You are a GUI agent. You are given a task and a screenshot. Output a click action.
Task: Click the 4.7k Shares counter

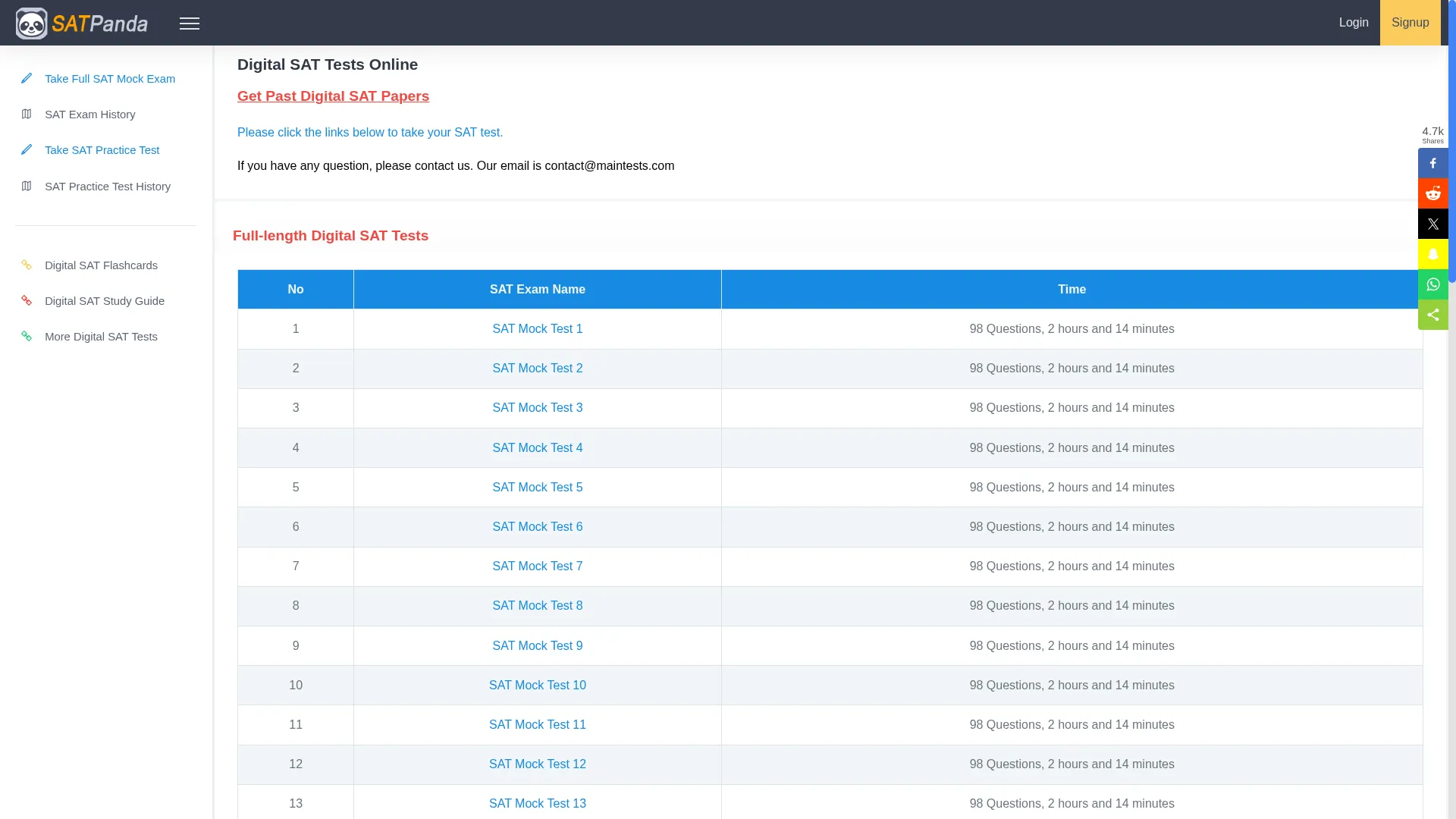(x=1432, y=134)
